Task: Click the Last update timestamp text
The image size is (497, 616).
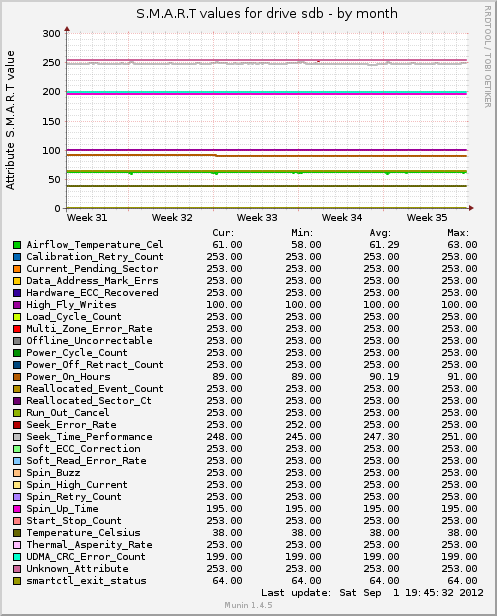Action: tap(372, 593)
